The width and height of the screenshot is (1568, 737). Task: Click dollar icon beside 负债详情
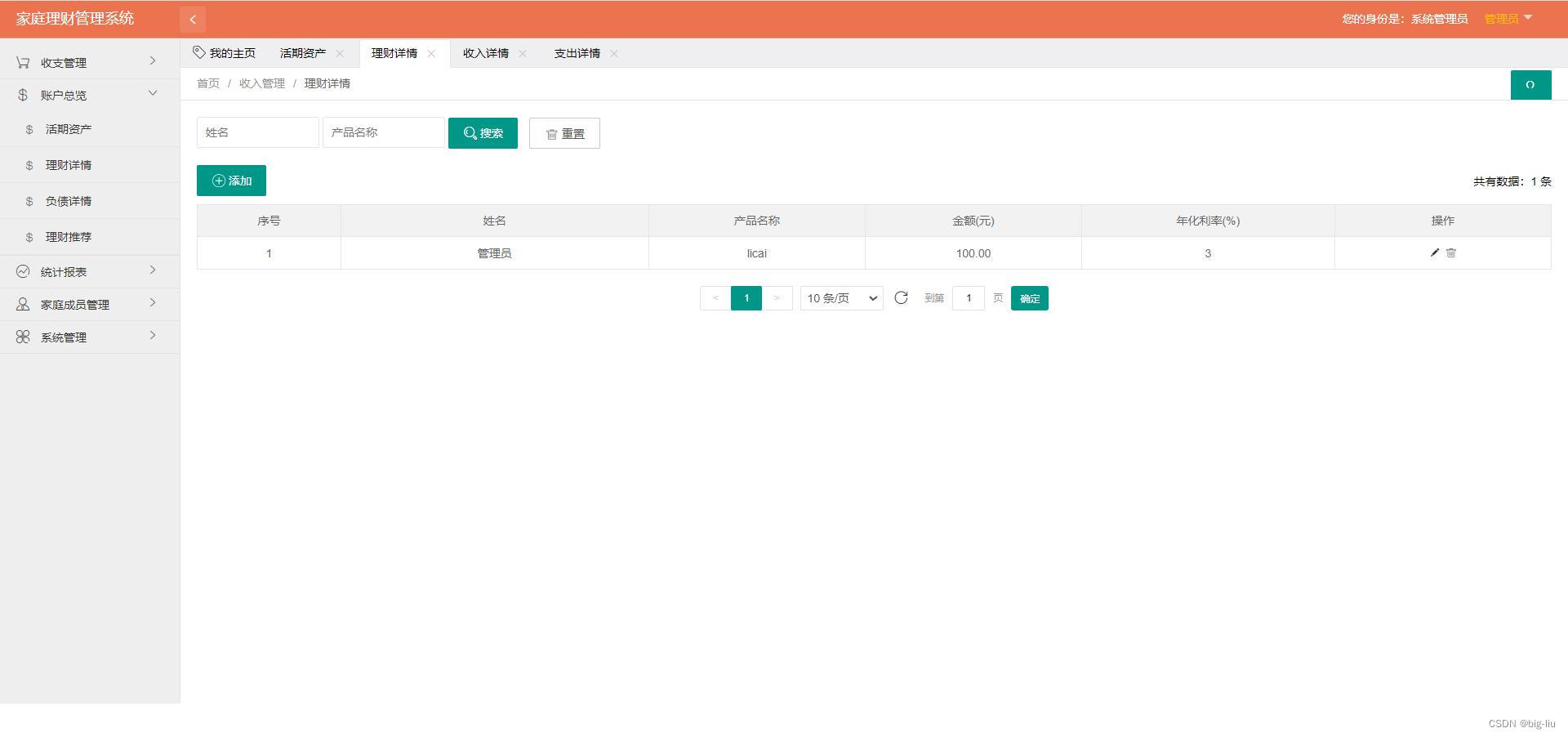pyautogui.click(x=29, y=201)
